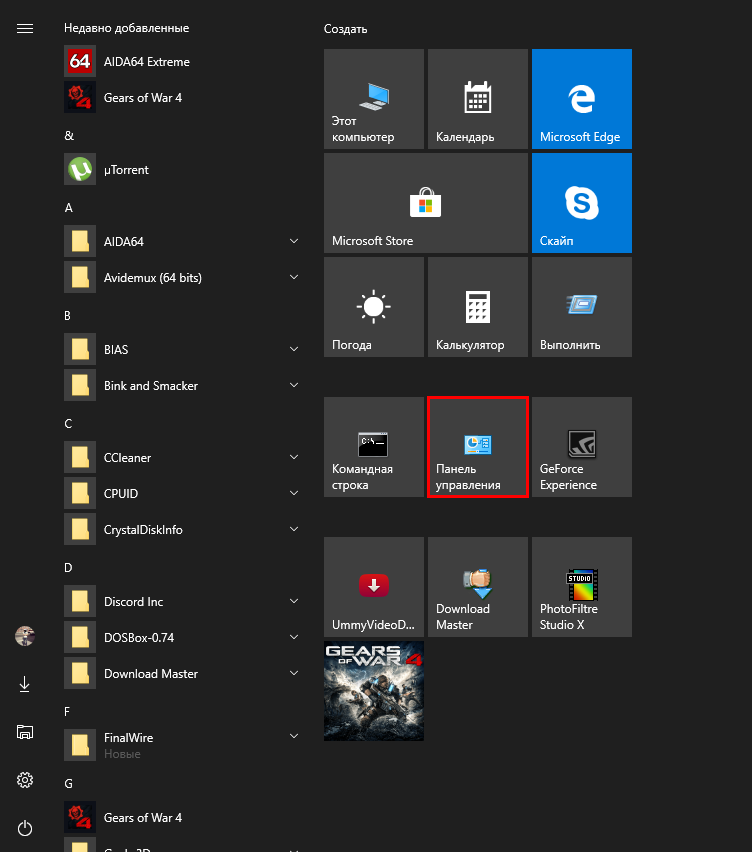Open Microsoft Store tile
Screen dimensions: 752x852
[x=426, y=203]
